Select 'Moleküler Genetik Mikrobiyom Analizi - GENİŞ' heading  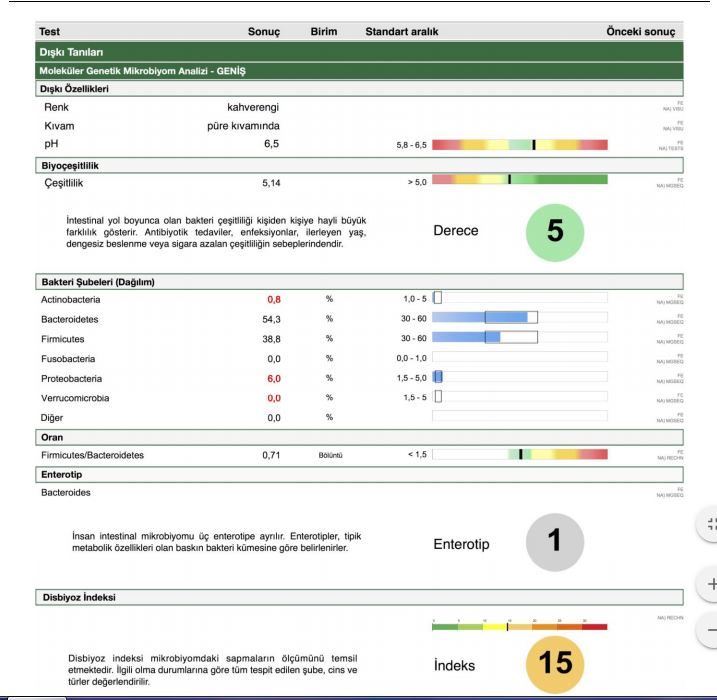[x=359, y=71]
